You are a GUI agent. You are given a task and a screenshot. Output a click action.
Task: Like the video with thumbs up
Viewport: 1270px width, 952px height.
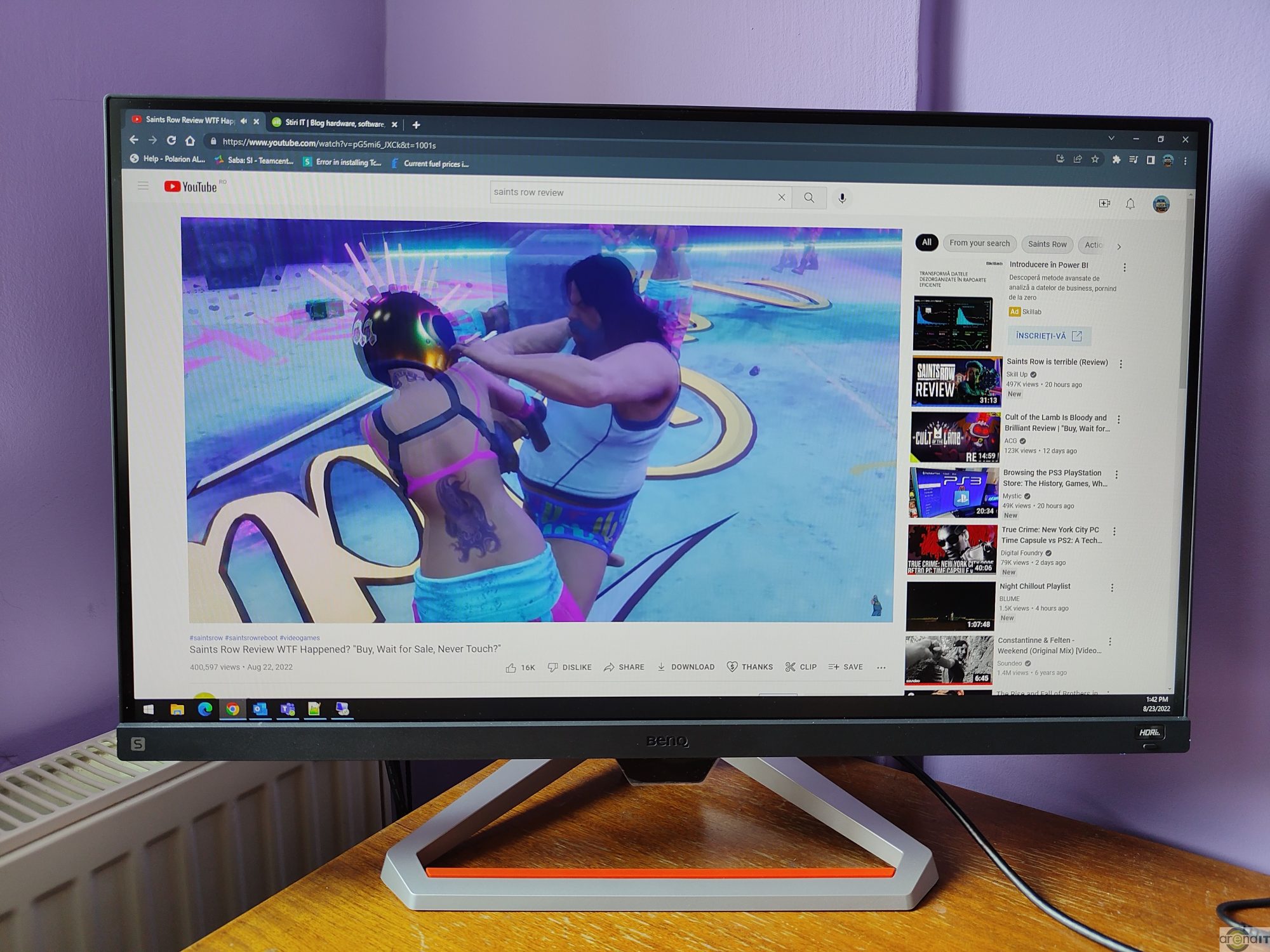511,668
